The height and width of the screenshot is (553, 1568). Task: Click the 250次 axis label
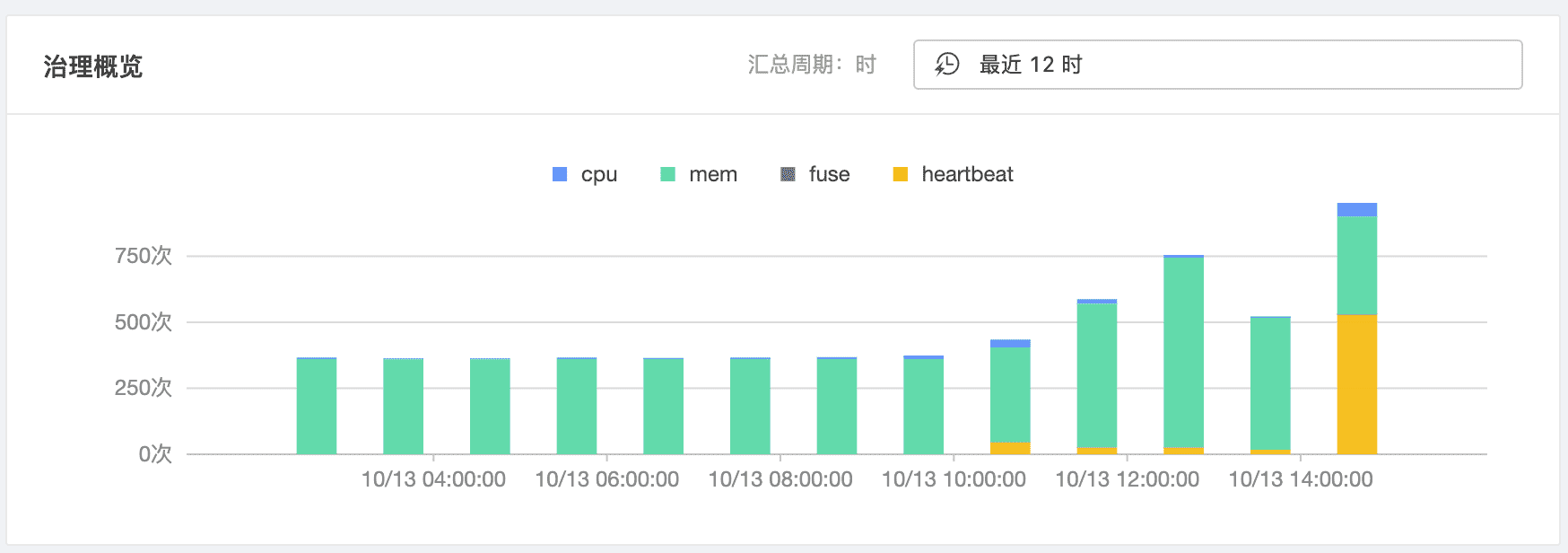point(144,388)
